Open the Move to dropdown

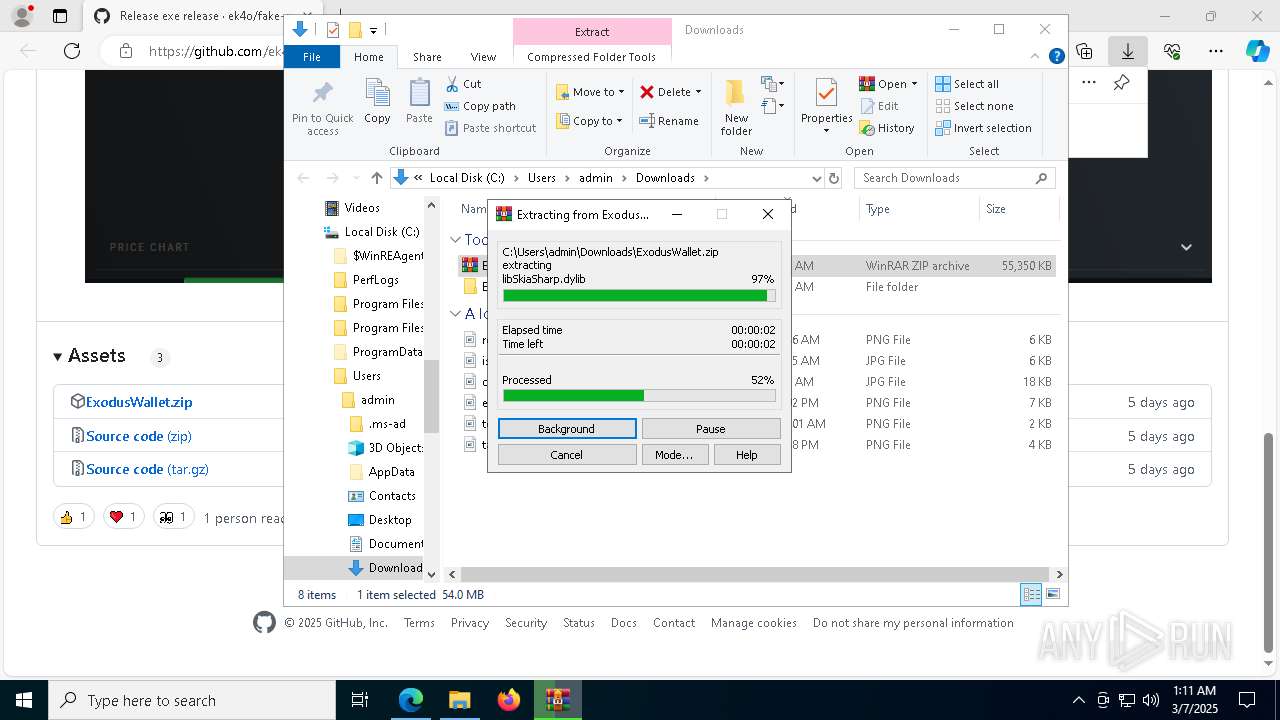click(x=590, y=92)
